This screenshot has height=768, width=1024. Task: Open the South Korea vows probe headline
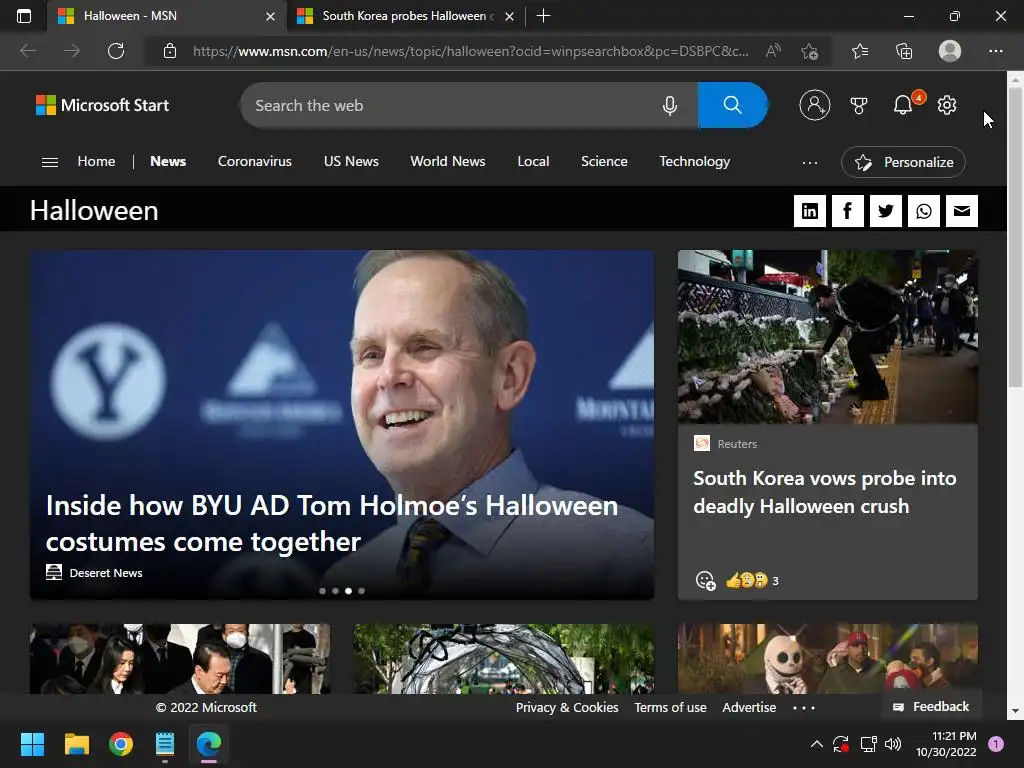(824, 492)
